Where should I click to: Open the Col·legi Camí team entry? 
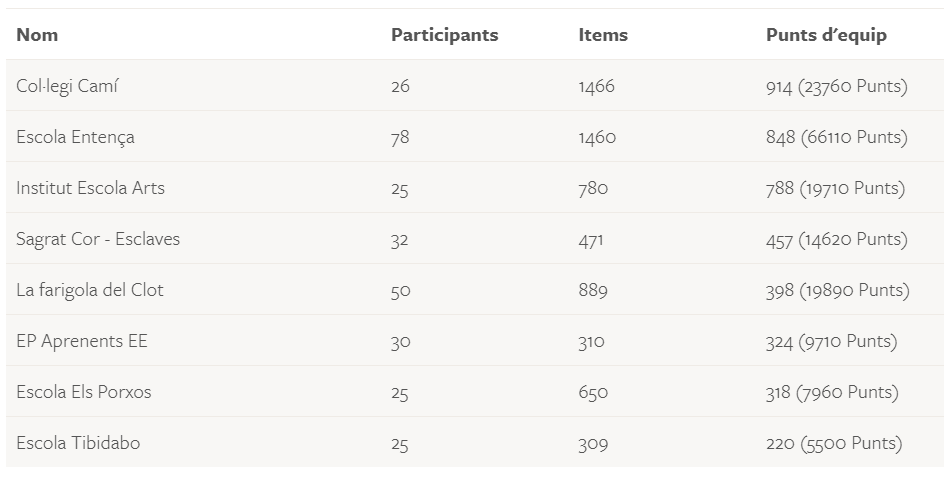(67, 86)
